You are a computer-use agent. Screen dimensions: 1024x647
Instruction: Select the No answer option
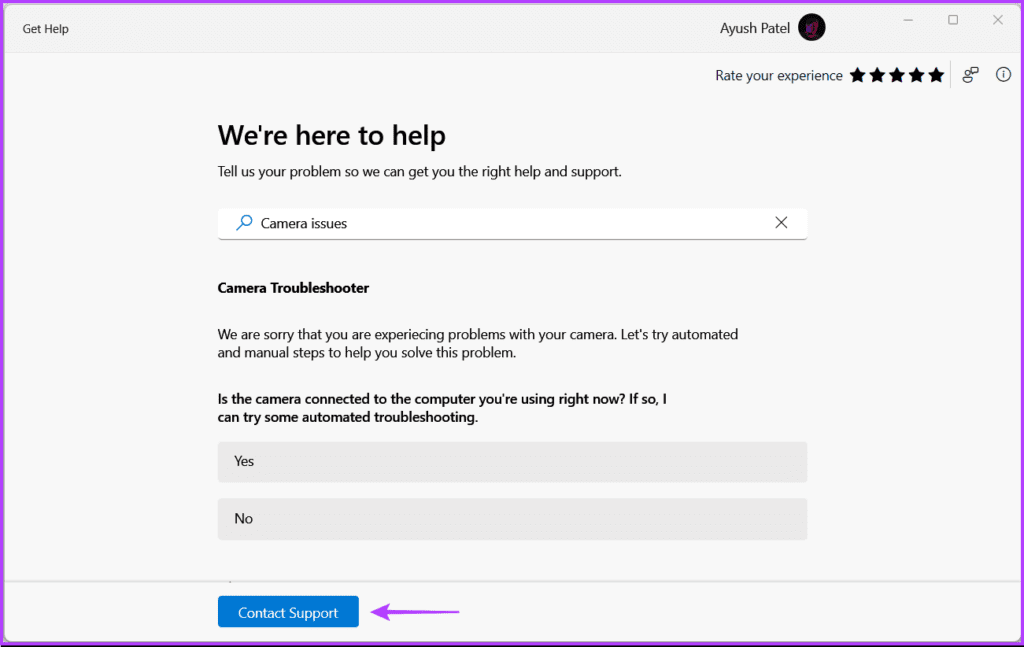coord(512,519)
